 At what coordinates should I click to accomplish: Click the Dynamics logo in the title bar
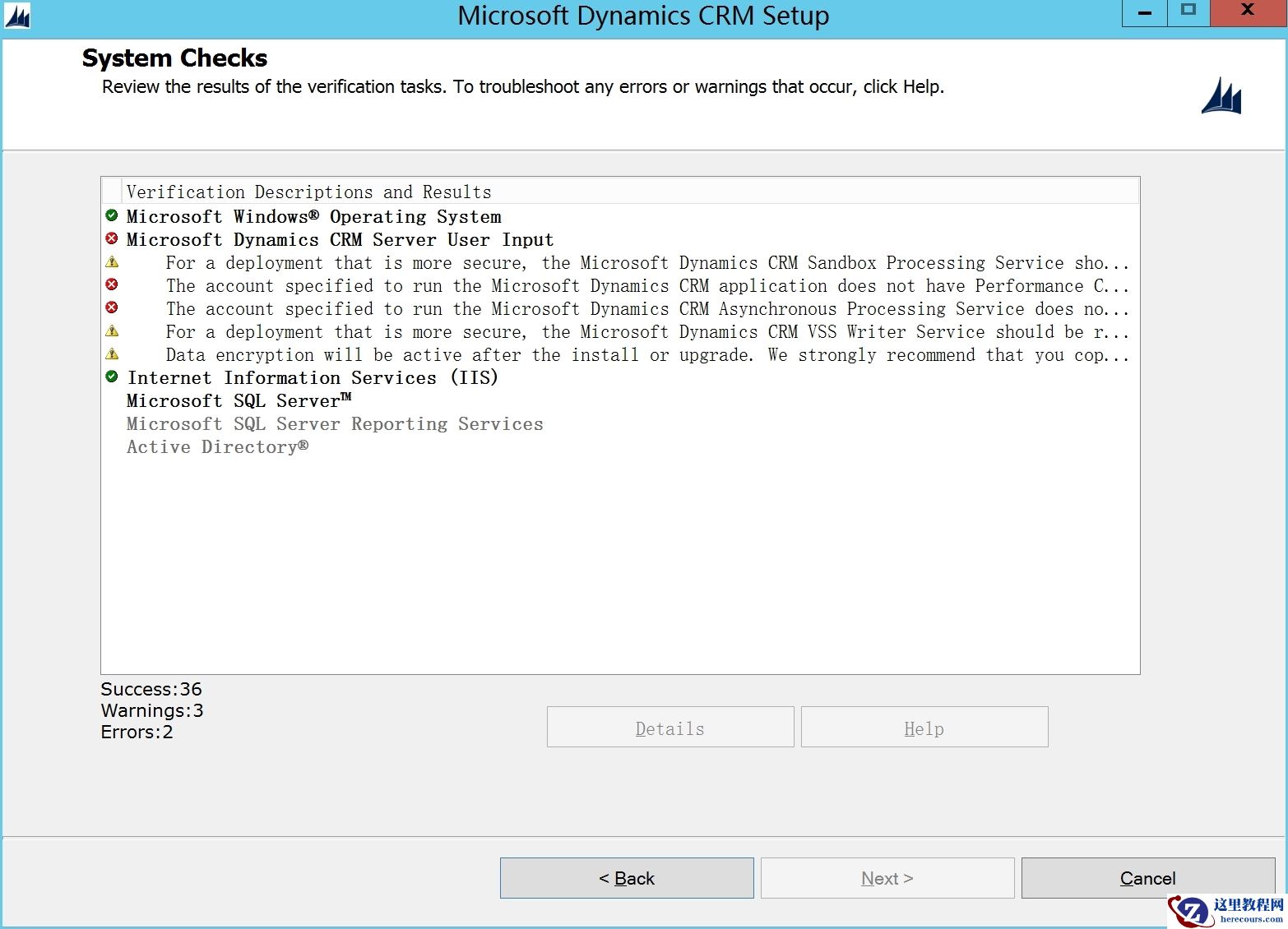click(x=17, y=16)
